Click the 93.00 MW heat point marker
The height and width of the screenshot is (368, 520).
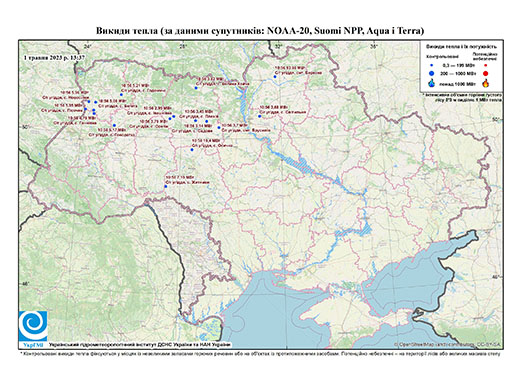[x=275, y=77]
